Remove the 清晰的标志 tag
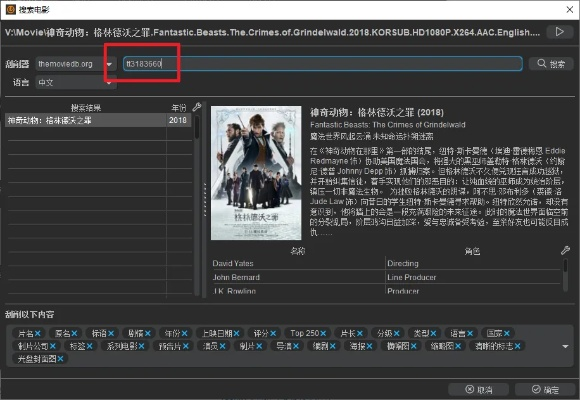 pyautogui.click(x=517, y=346)
